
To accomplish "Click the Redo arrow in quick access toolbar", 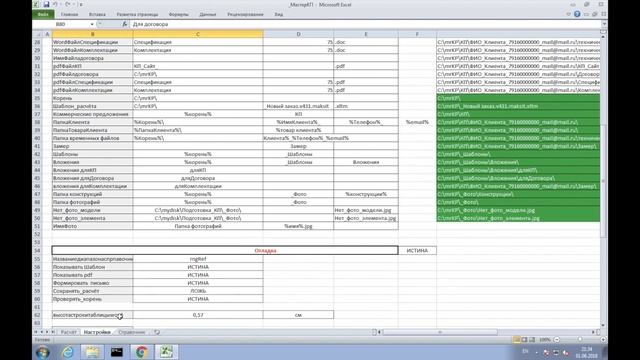I will (68, 4).
